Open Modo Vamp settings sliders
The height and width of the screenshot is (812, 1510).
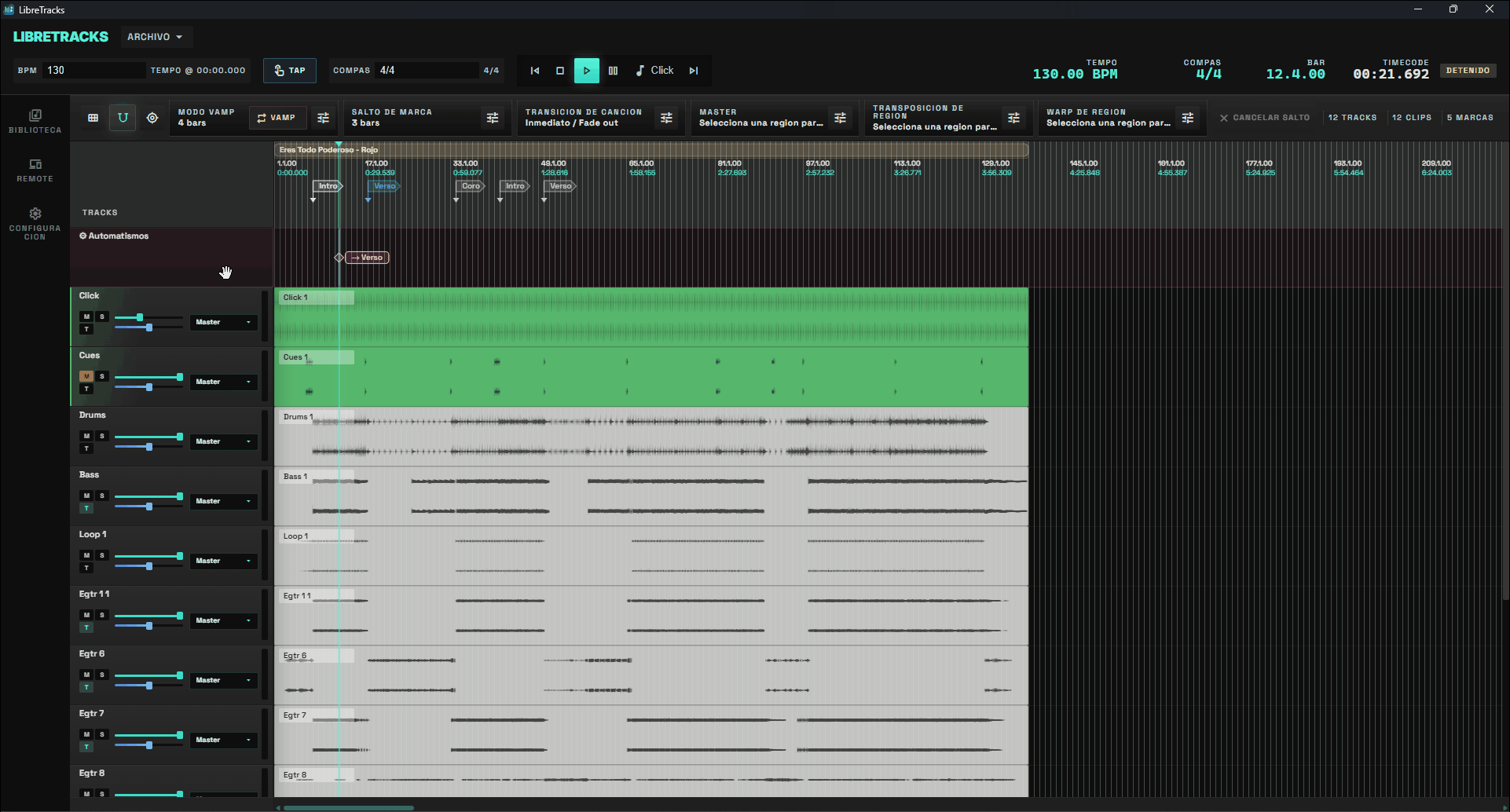tap(323, 118)
